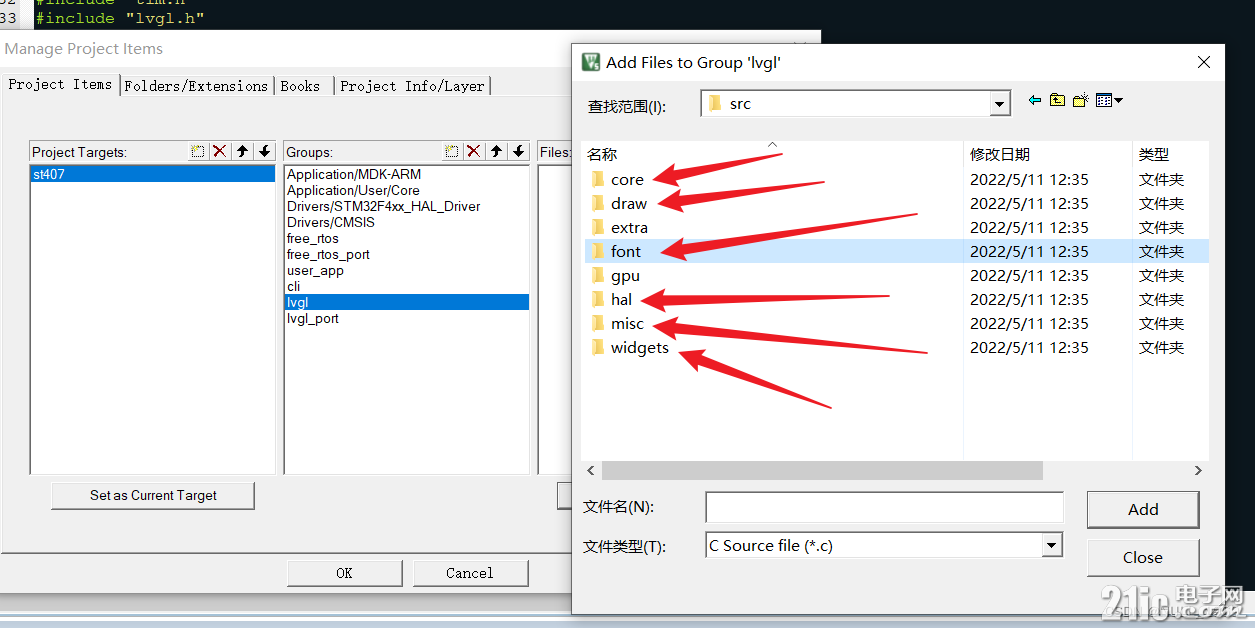This screenshot has height=628, width=1255.
Task: Create a new folder in src
Action: tap(1080, 100)
